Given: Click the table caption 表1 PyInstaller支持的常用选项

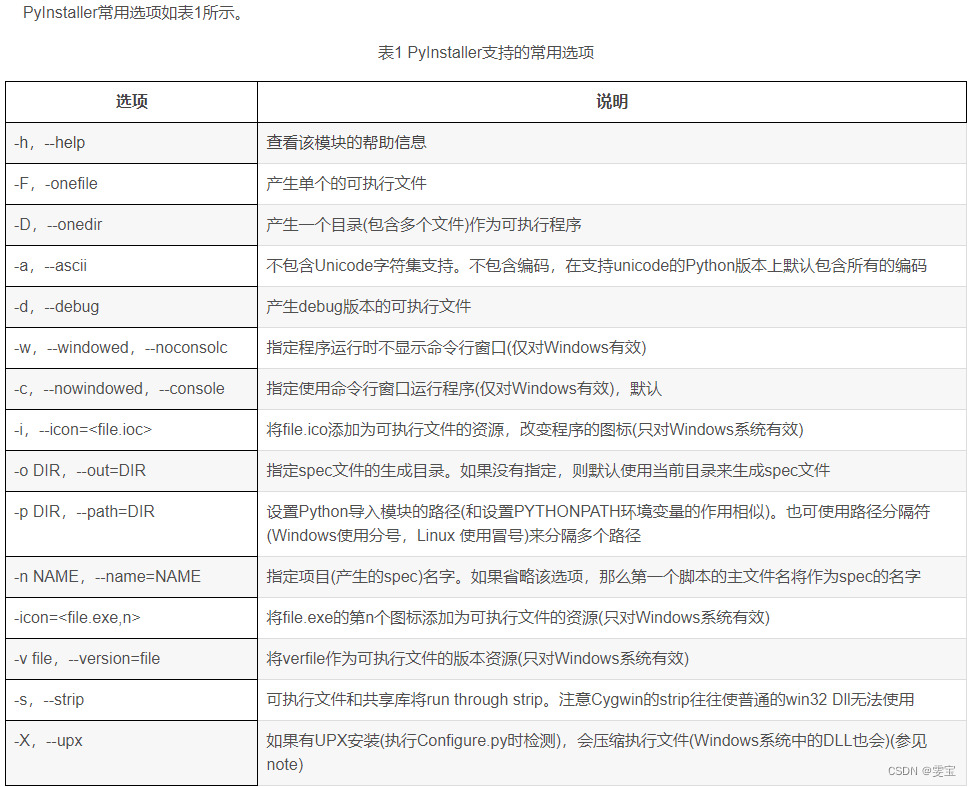Looking at the screenshot, I should coord(486,53).
